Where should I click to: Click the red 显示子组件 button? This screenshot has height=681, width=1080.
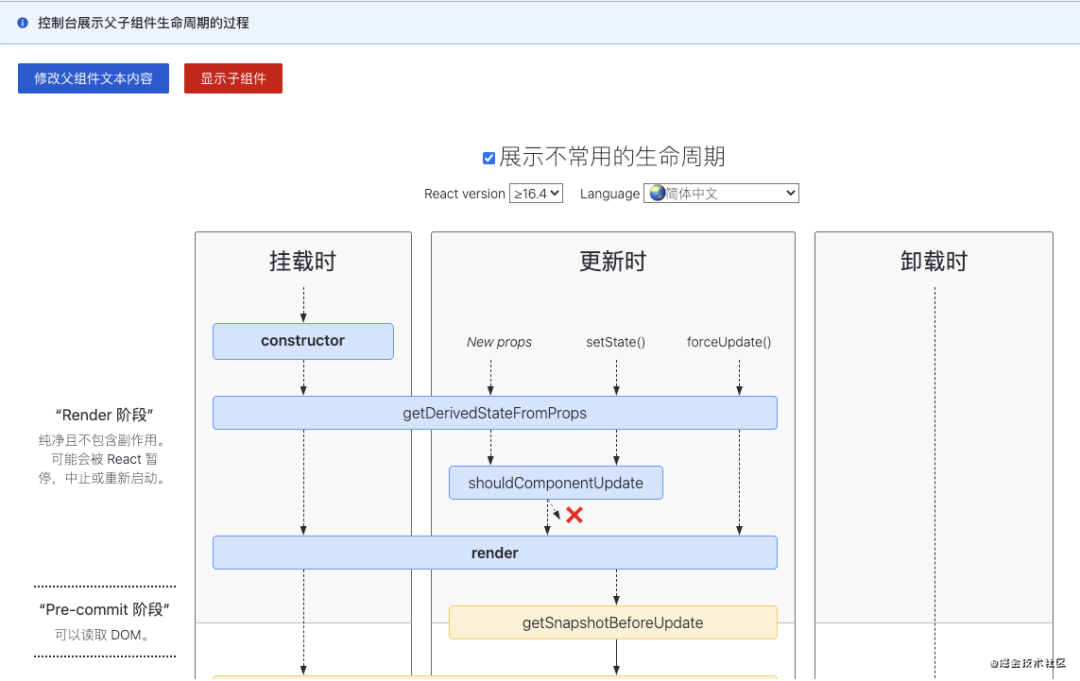tap(233, 78)
